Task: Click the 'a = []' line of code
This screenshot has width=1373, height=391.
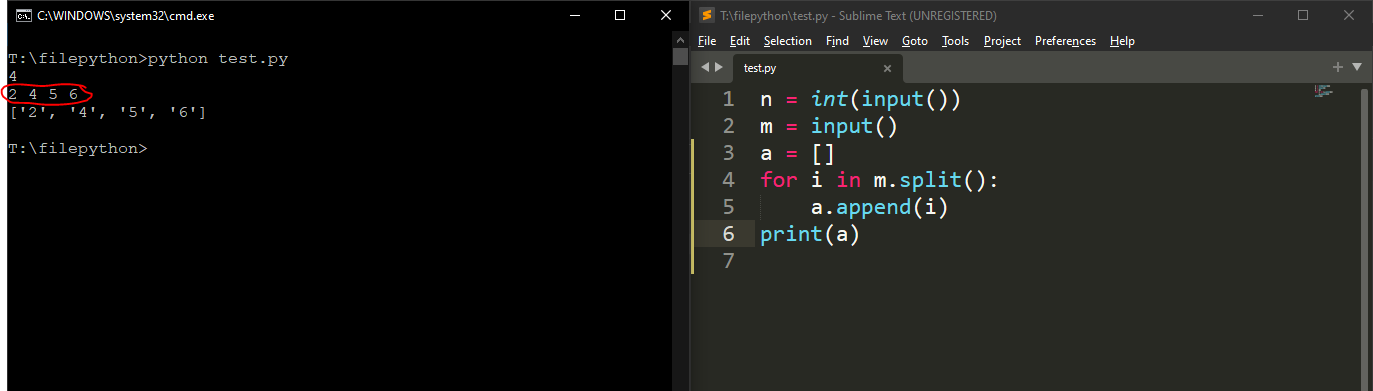Action: coord(797,153)
